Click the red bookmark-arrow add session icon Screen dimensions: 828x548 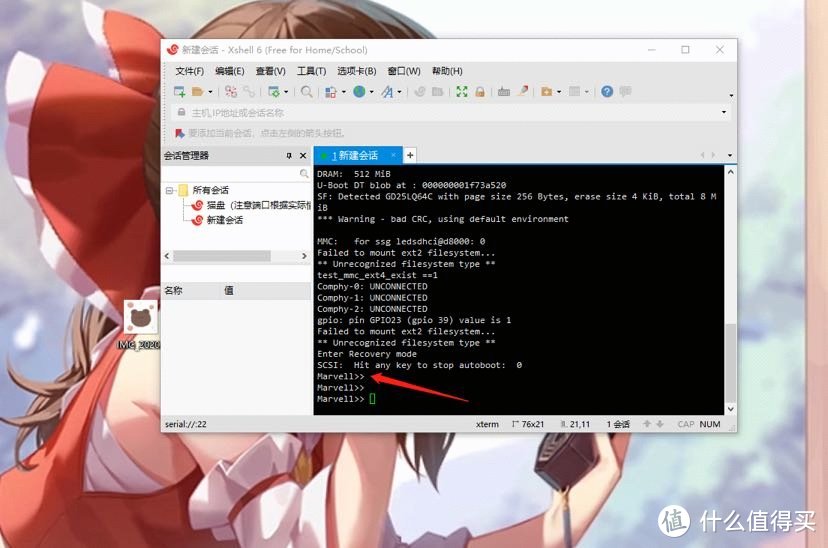(180, 133)
